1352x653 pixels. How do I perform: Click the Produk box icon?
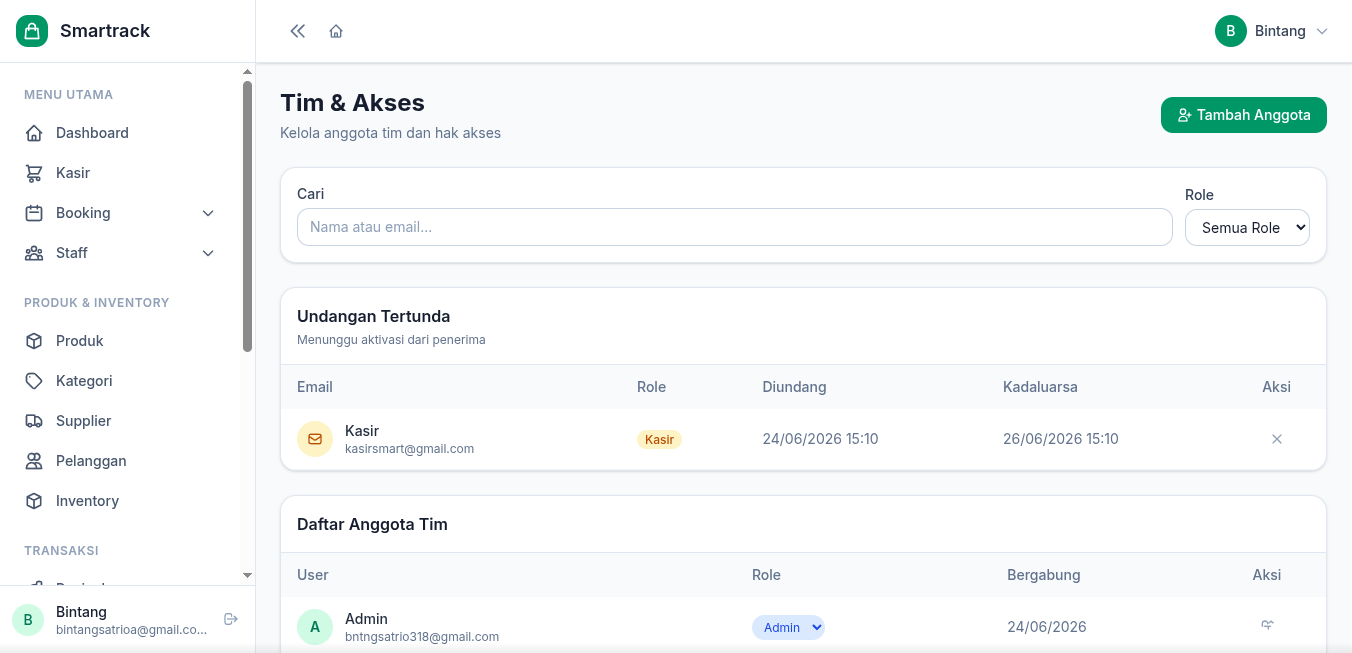(34, 341)
